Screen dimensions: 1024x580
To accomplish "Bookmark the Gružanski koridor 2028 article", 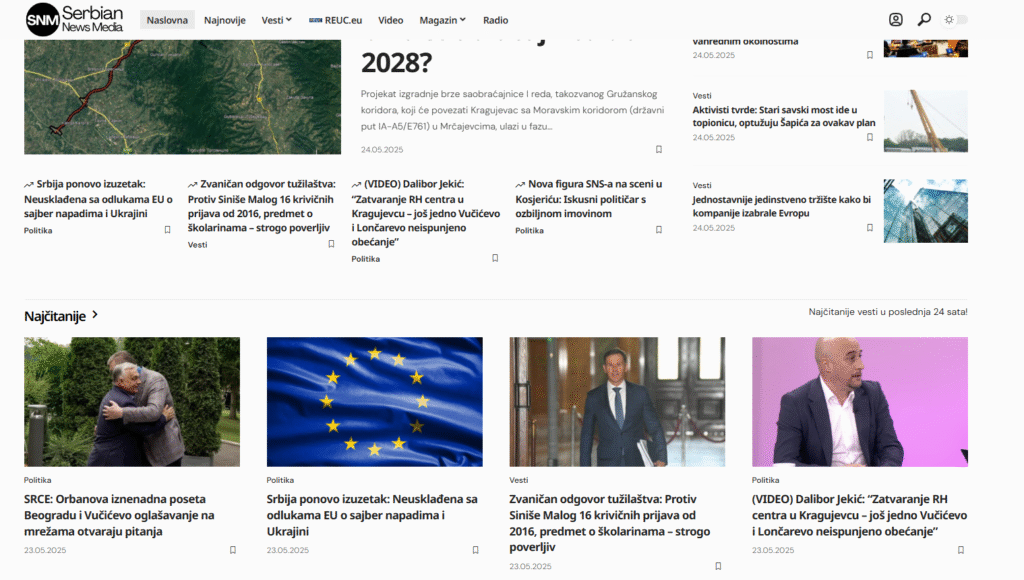I will point(659,150).
